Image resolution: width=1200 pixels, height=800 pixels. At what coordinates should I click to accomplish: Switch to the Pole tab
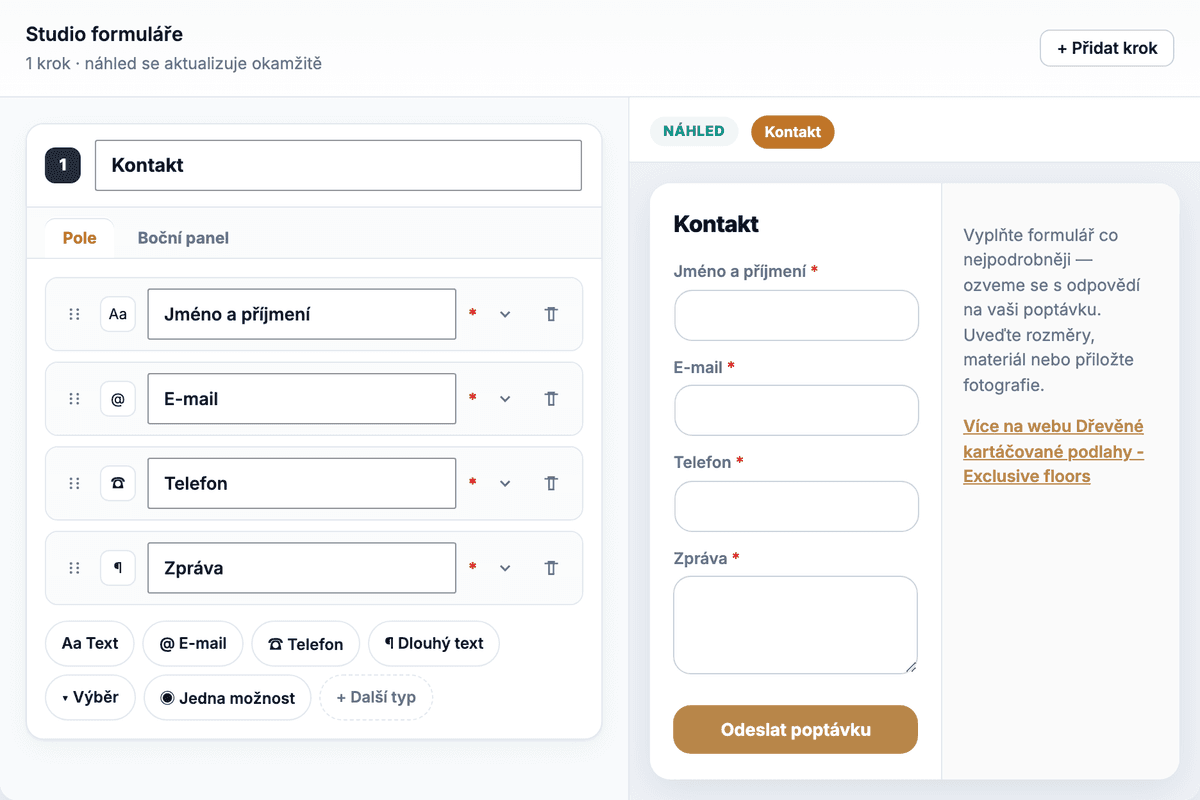point(80,238)
